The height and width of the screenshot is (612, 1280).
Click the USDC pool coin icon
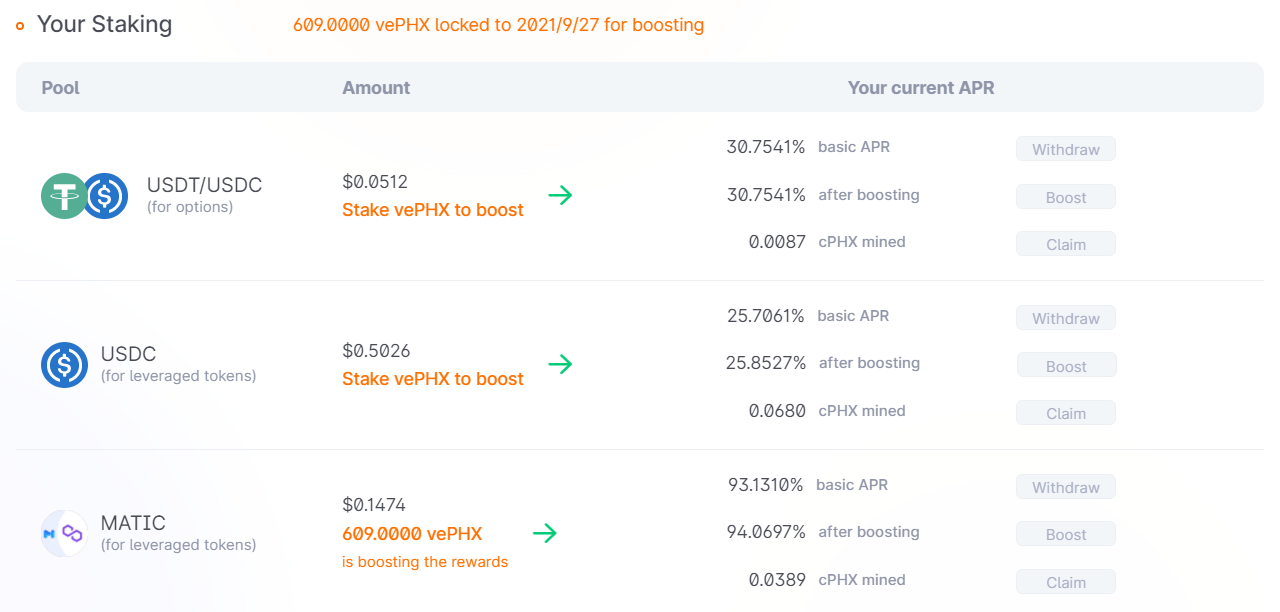[x=65, y=365]
